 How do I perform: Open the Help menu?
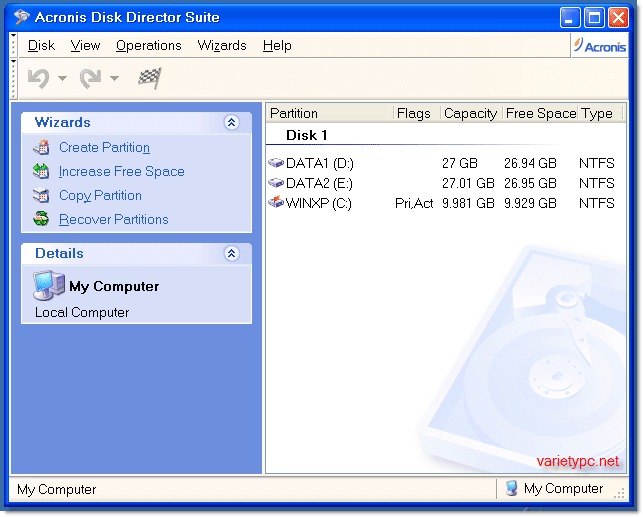pos(277,46)
